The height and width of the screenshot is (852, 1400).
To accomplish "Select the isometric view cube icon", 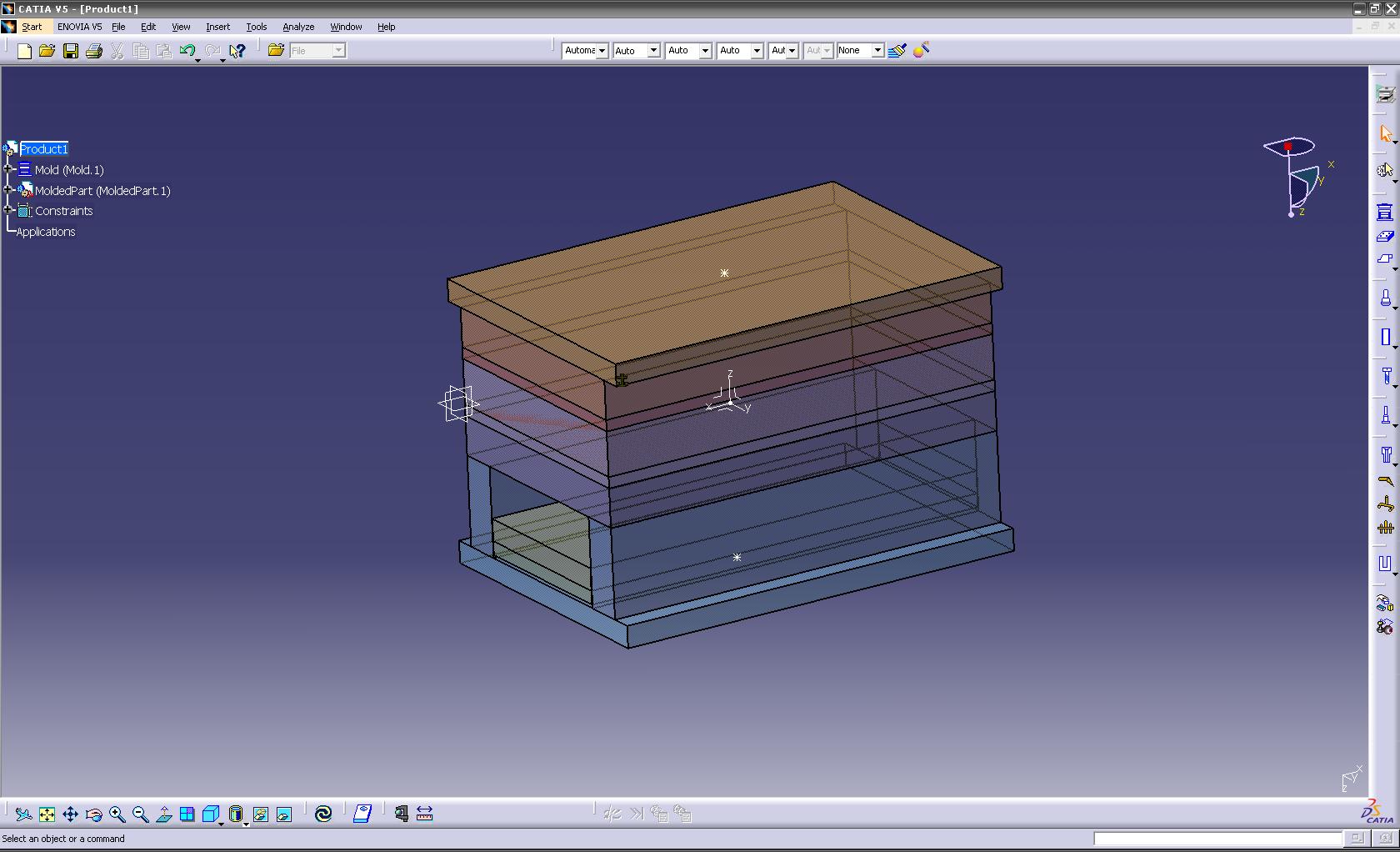I will click(x=210, y=814).
